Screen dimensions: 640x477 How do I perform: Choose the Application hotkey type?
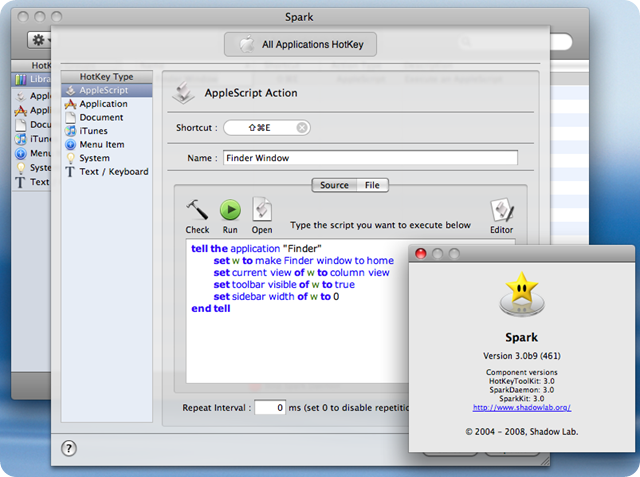pos(103,104)
